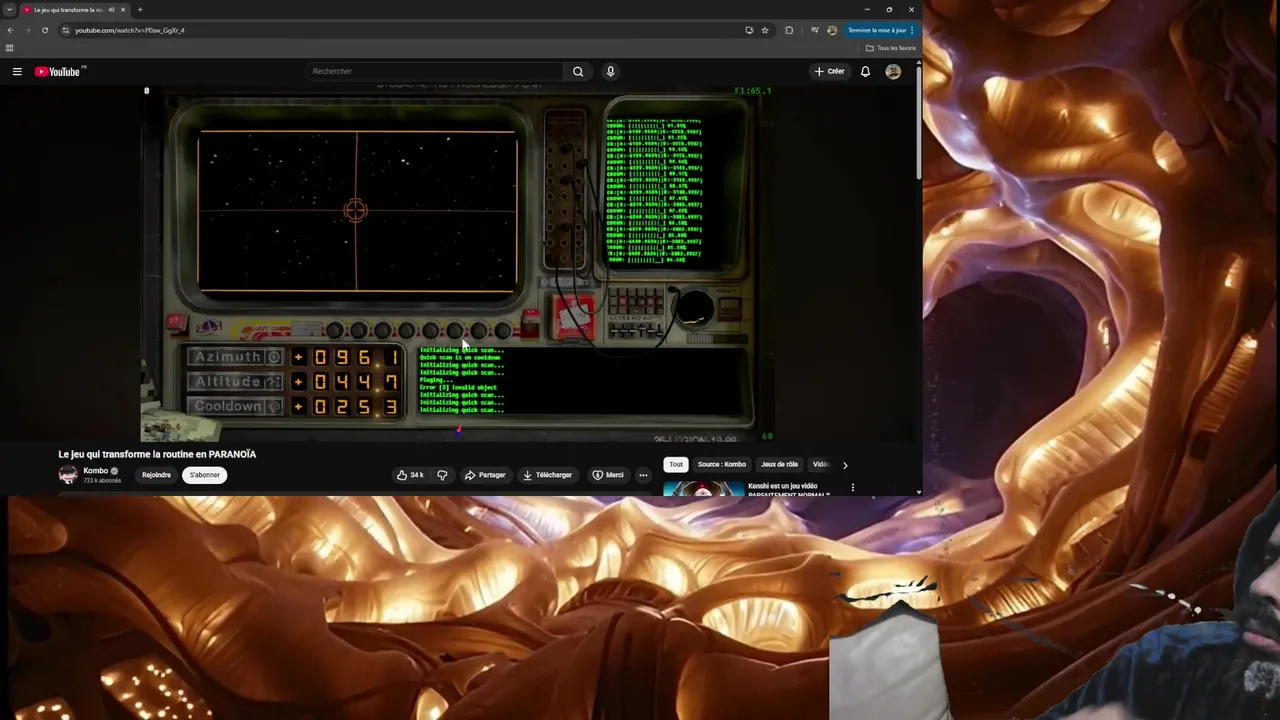This screenshot has width=1280, height=720.
Task: Open the Kombo channel avatar
Action: (x=68, y=475)
